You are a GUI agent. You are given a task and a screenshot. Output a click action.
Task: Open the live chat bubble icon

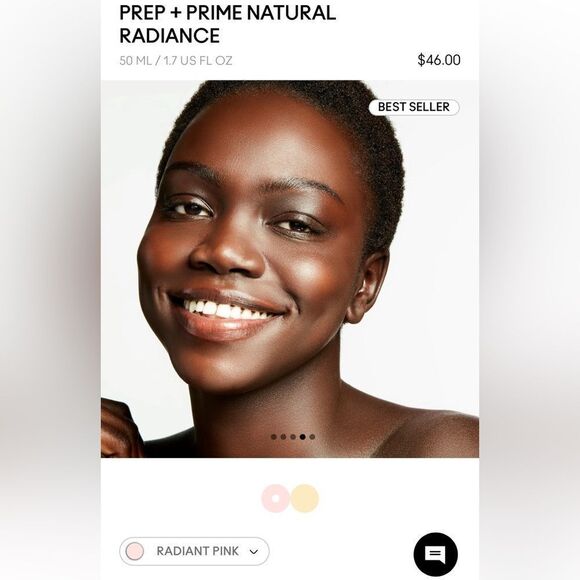coord(435,554)
